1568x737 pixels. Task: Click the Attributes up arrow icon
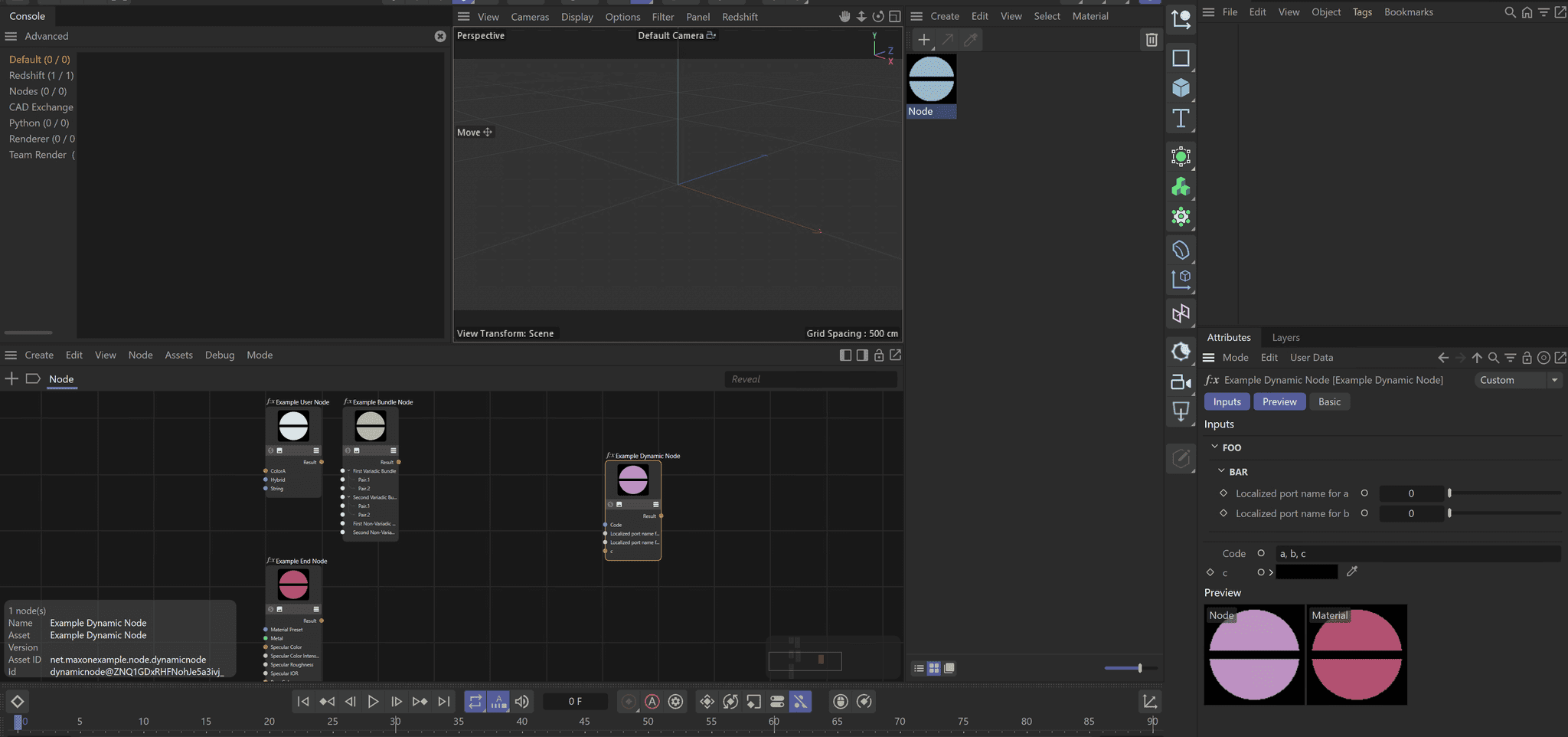coord(1477,358)
